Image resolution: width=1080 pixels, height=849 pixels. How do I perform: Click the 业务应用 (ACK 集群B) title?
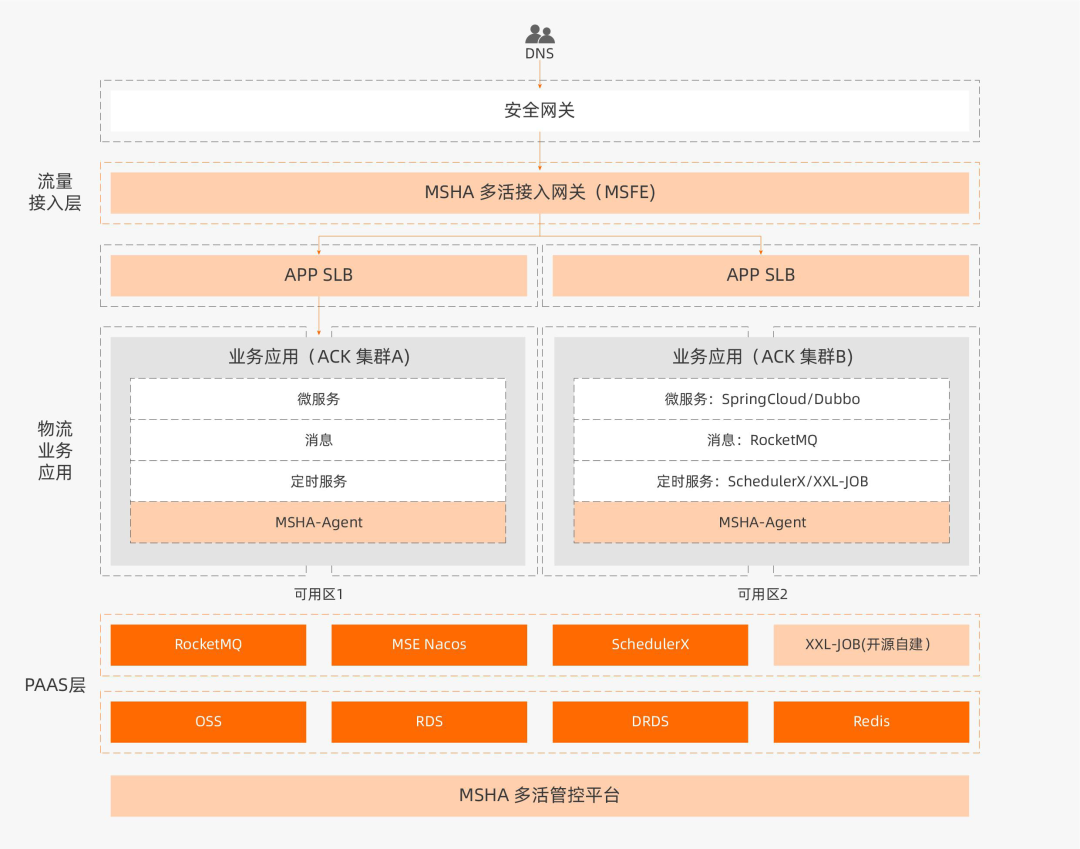pos(762,357)
